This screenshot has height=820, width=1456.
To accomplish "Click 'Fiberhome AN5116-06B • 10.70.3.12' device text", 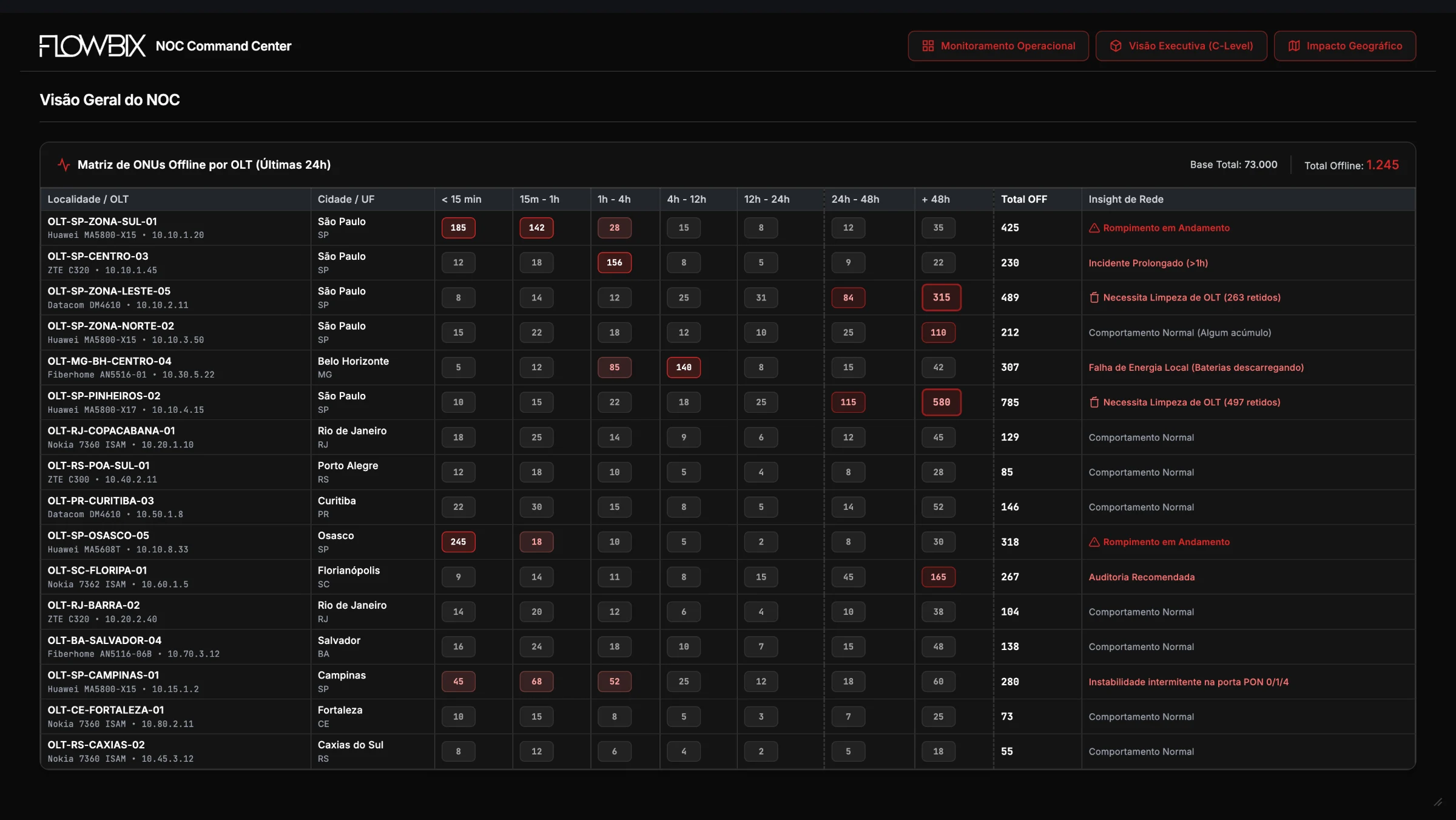I will tap(133, 654).
